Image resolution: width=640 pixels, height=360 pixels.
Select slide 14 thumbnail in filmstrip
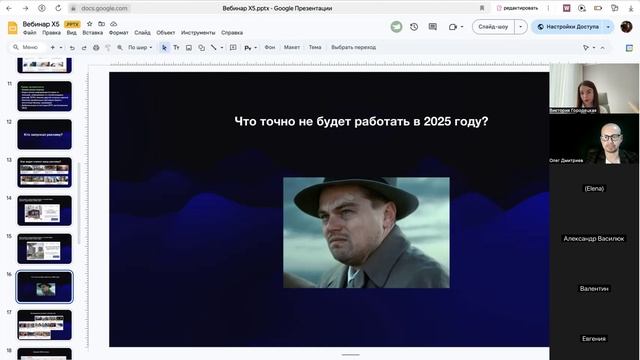[44, 211]
